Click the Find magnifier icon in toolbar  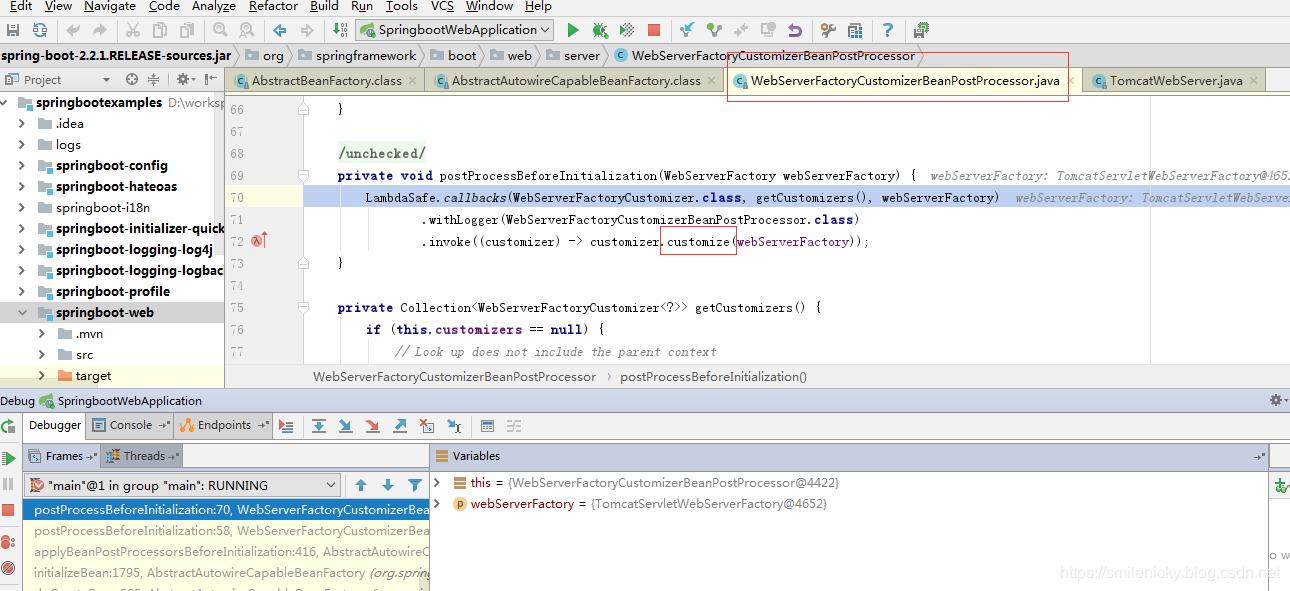click(x=220, y=30)
